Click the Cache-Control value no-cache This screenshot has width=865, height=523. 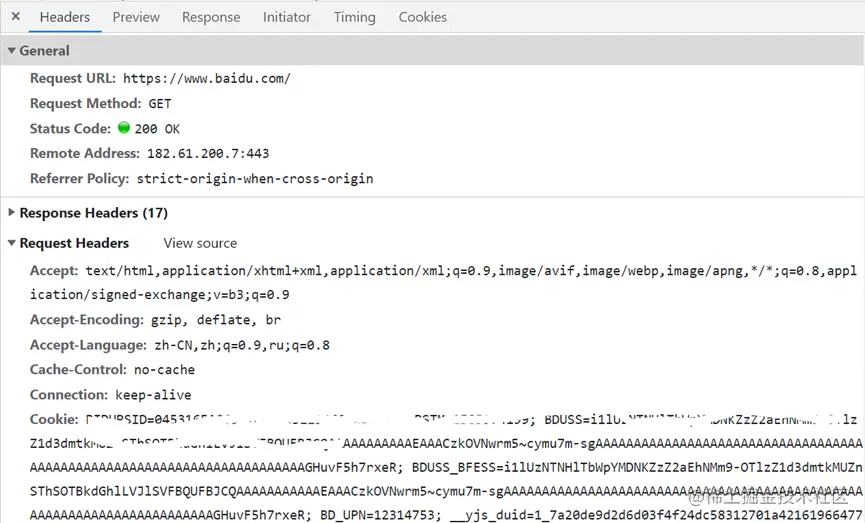[x=164, y=370]
